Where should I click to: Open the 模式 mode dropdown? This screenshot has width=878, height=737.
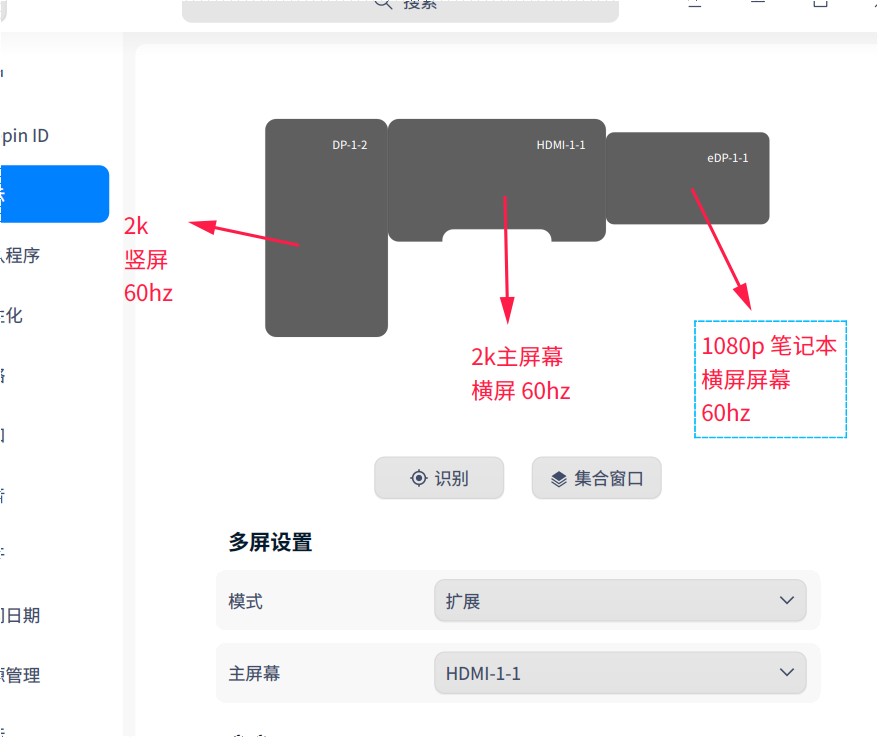click(620, 600)
